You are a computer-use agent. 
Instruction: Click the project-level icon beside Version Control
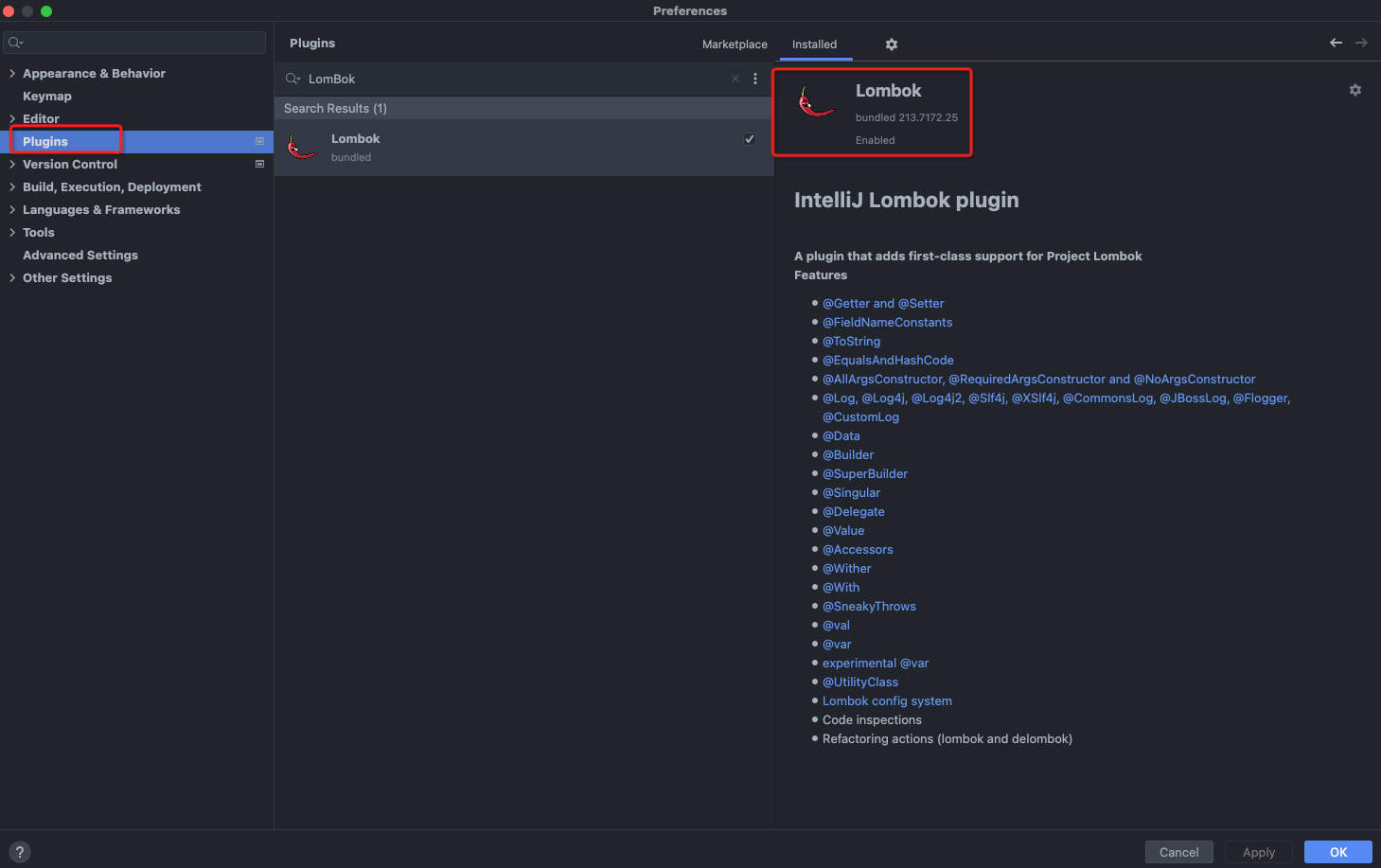tap(259, 164)
